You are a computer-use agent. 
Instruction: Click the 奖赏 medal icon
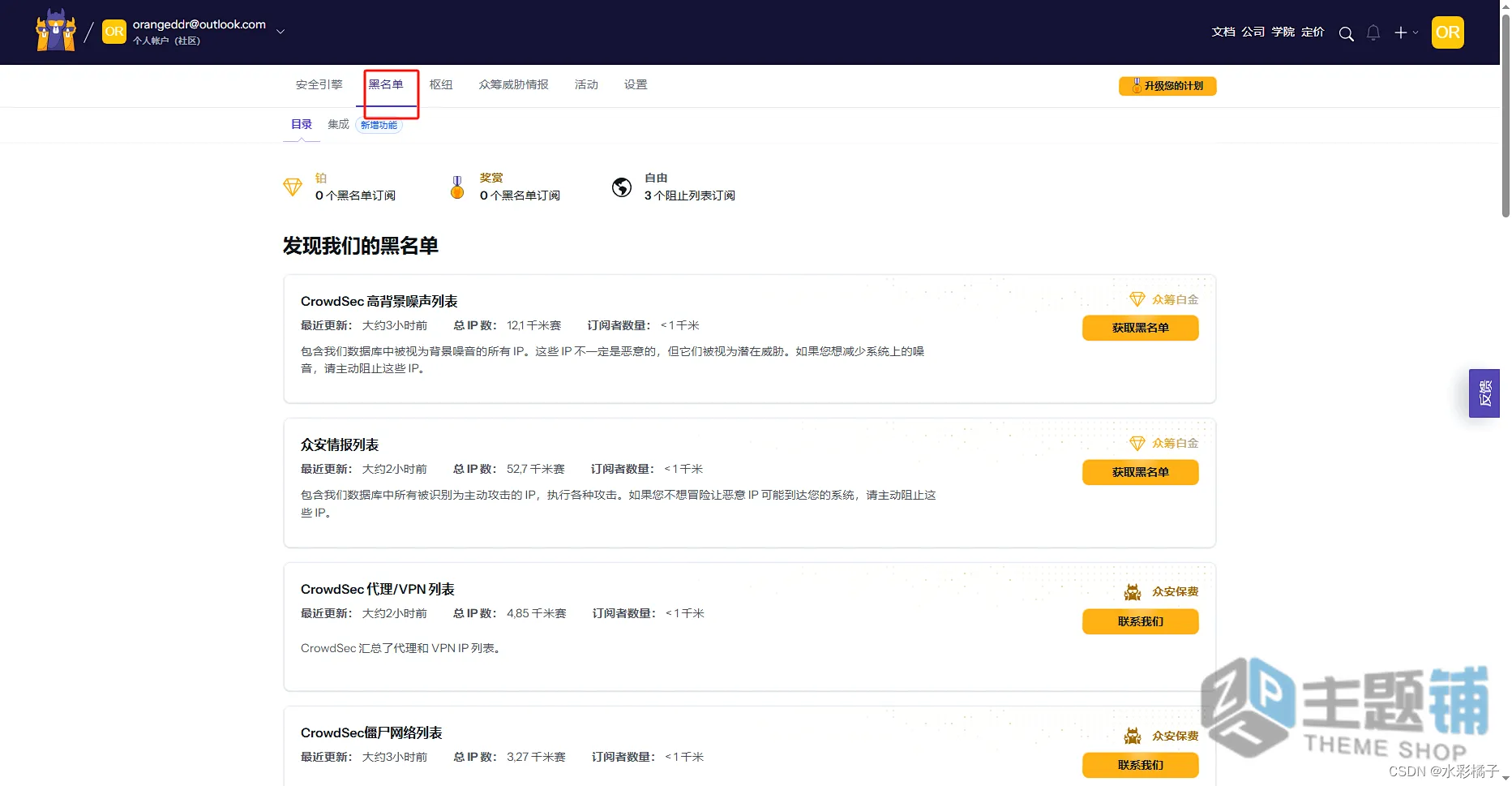coord(457,187)
